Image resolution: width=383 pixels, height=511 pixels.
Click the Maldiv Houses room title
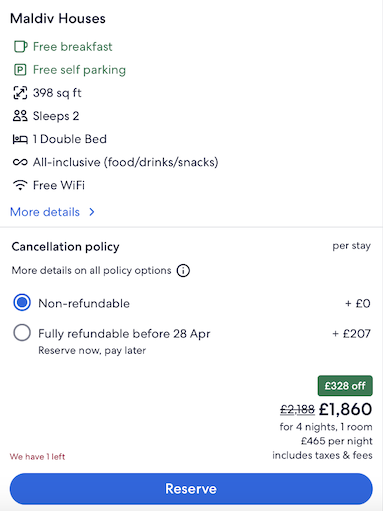58,19
